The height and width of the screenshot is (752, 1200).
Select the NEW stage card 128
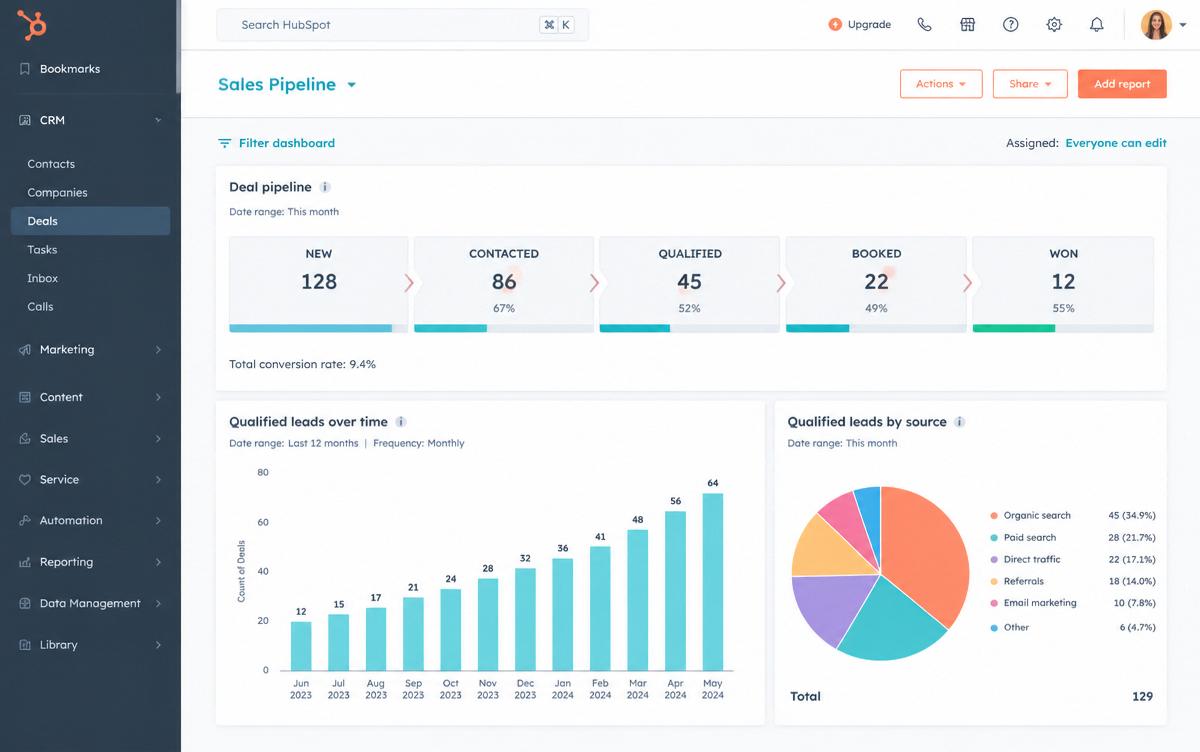tap(319, 284)
